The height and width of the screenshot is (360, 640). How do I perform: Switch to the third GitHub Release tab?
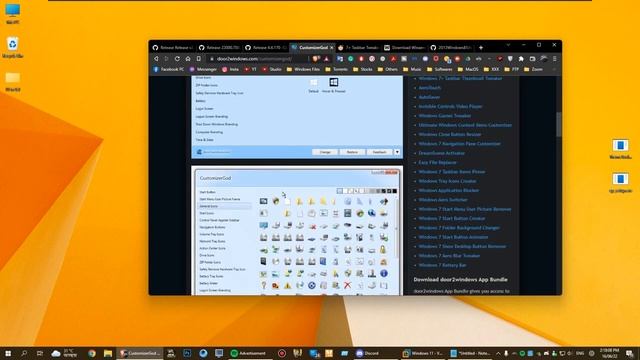point(266,48)
